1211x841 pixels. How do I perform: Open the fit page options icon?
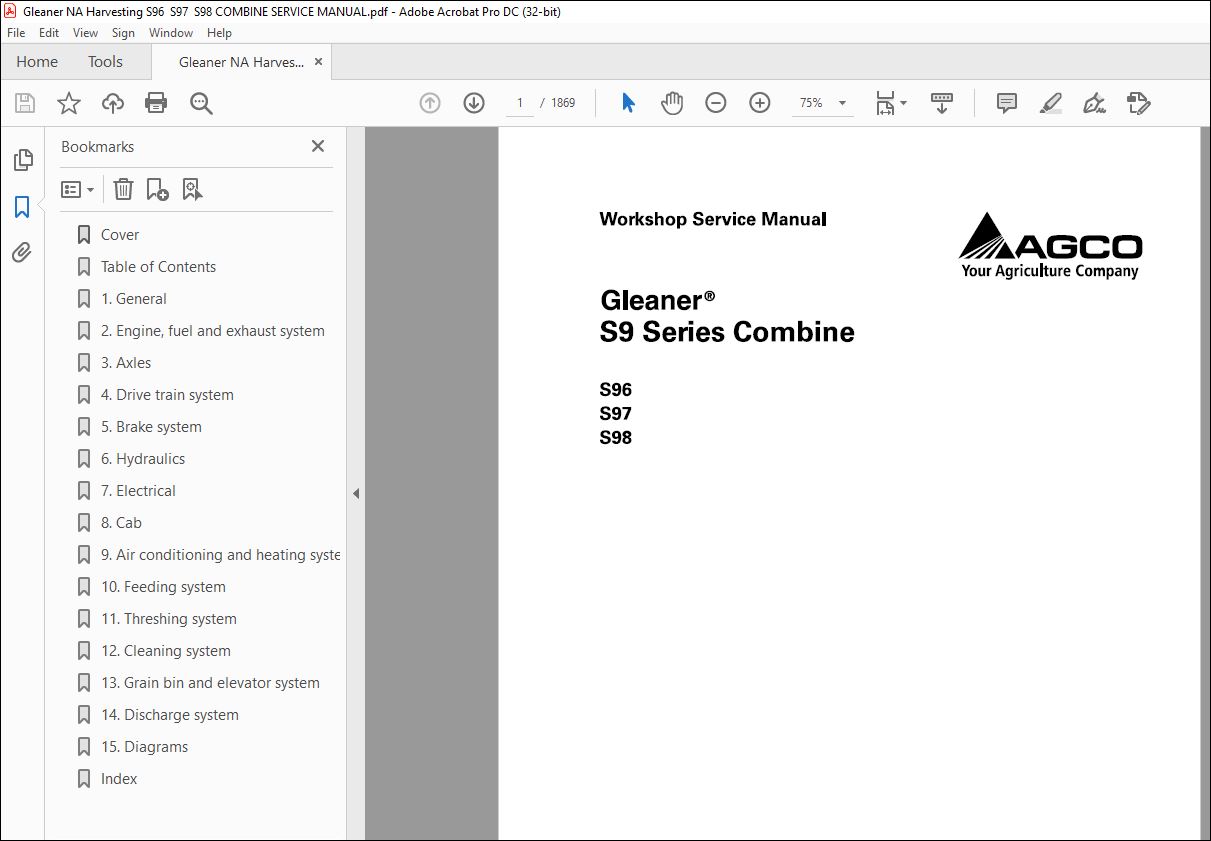(890, 103)
